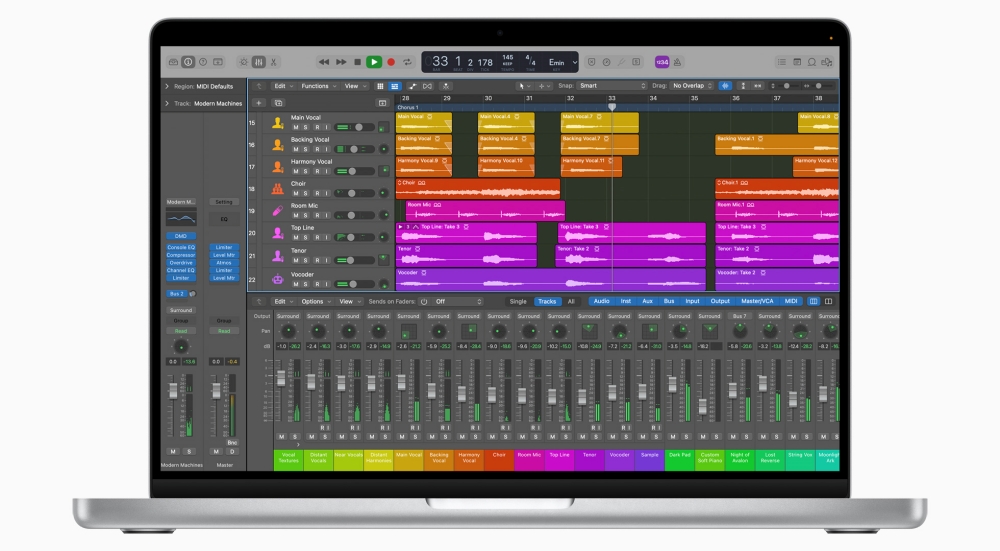Click the duplicate track button
The height and width of the screenshot is (551, 1000).
pos(278,103)
